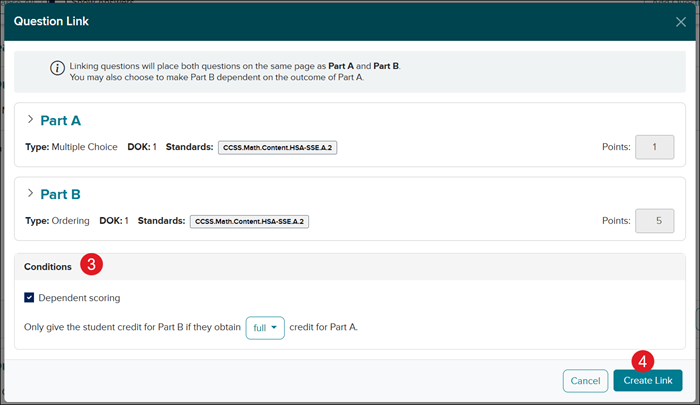Click the Part B heading
Viewport: 700px width, 405px height.
[60, 194]
